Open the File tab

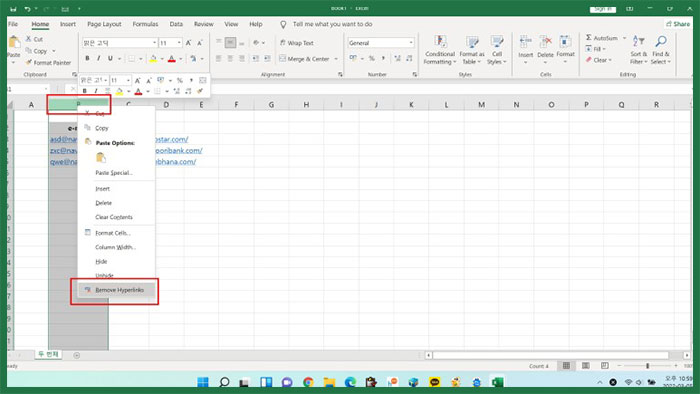[13, 24]
